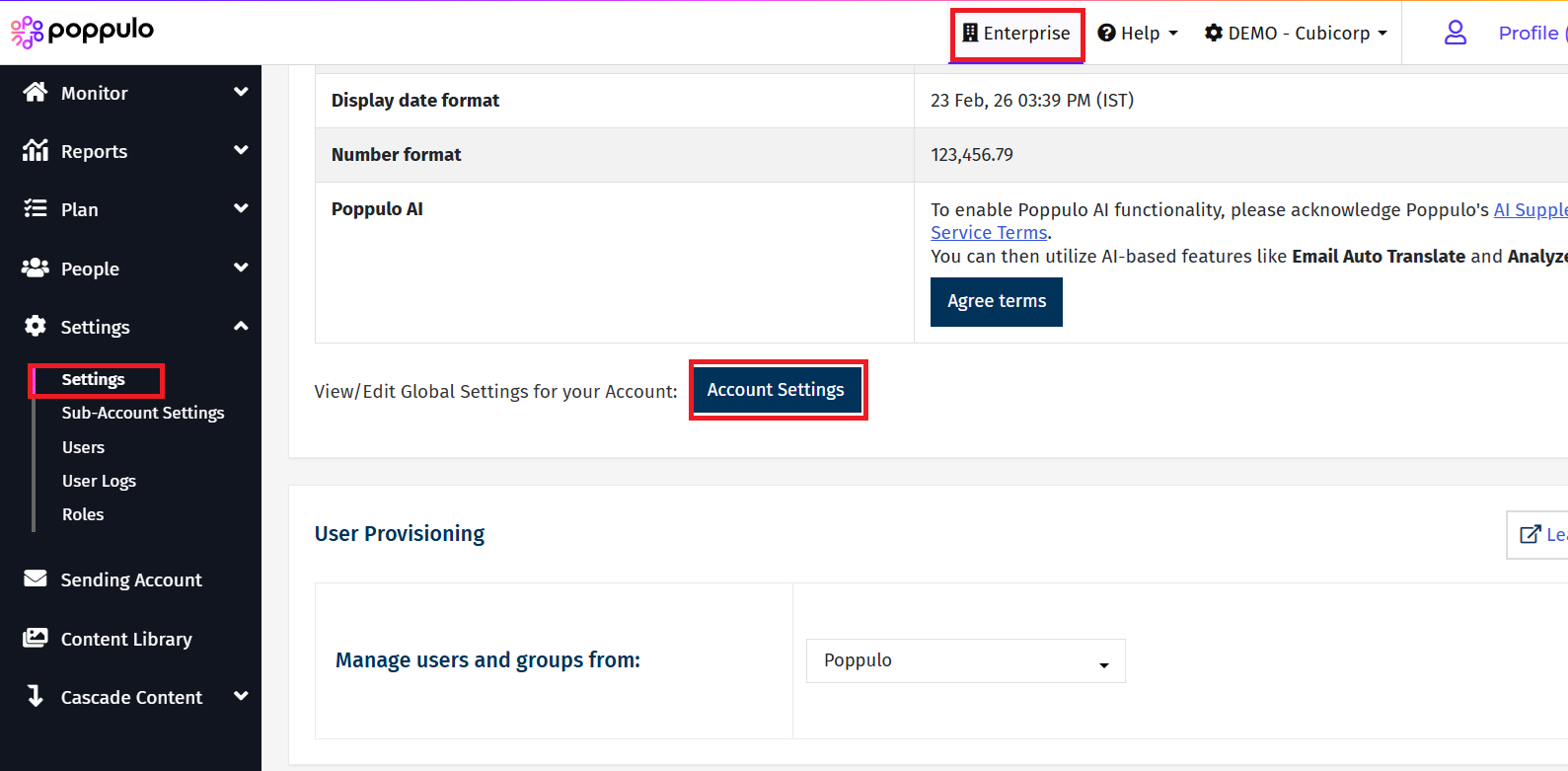Open Sub-Account Settings in sidebar
The height and width of the screenshot is (771, 1568).
pos(143,413)
